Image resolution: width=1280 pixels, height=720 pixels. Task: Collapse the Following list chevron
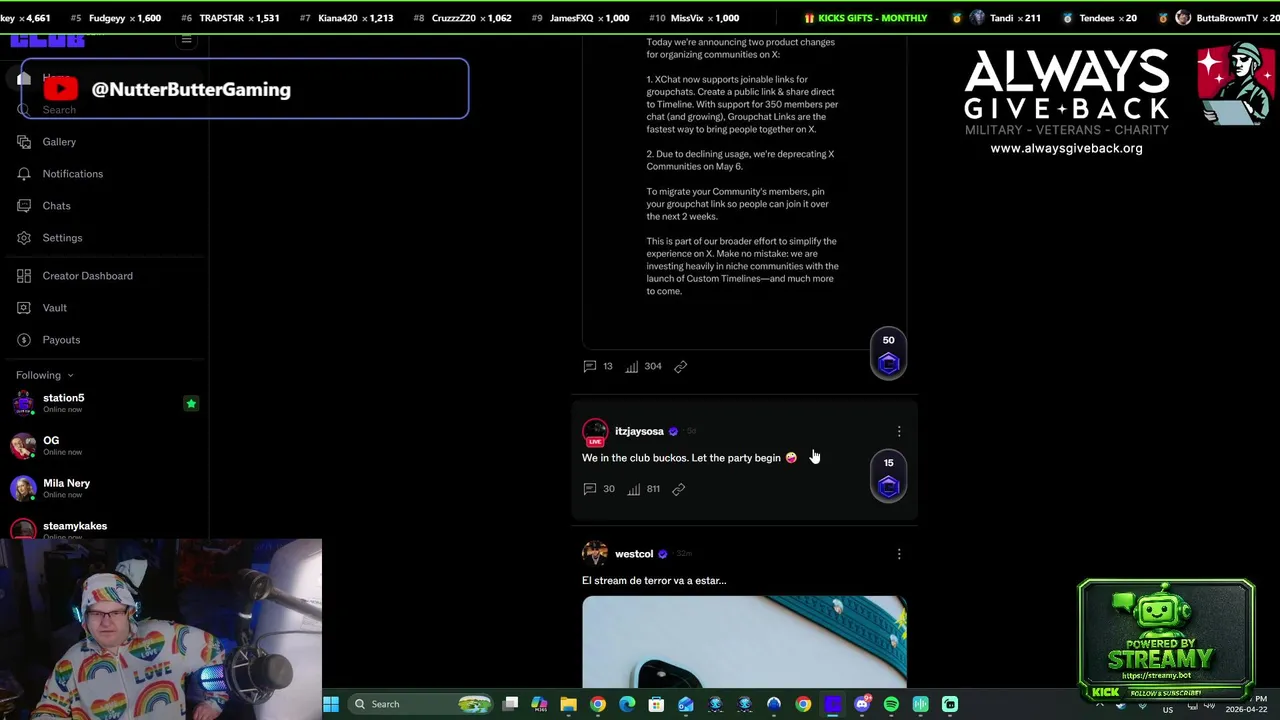[x=70, y=376]
